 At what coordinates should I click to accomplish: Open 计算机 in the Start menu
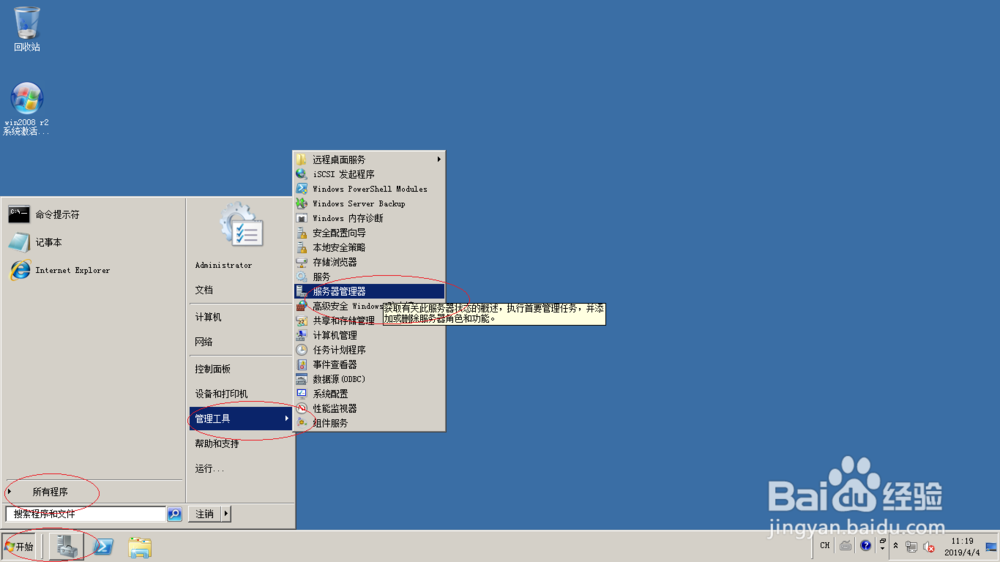pyautogui.click(x=241, y=317)
